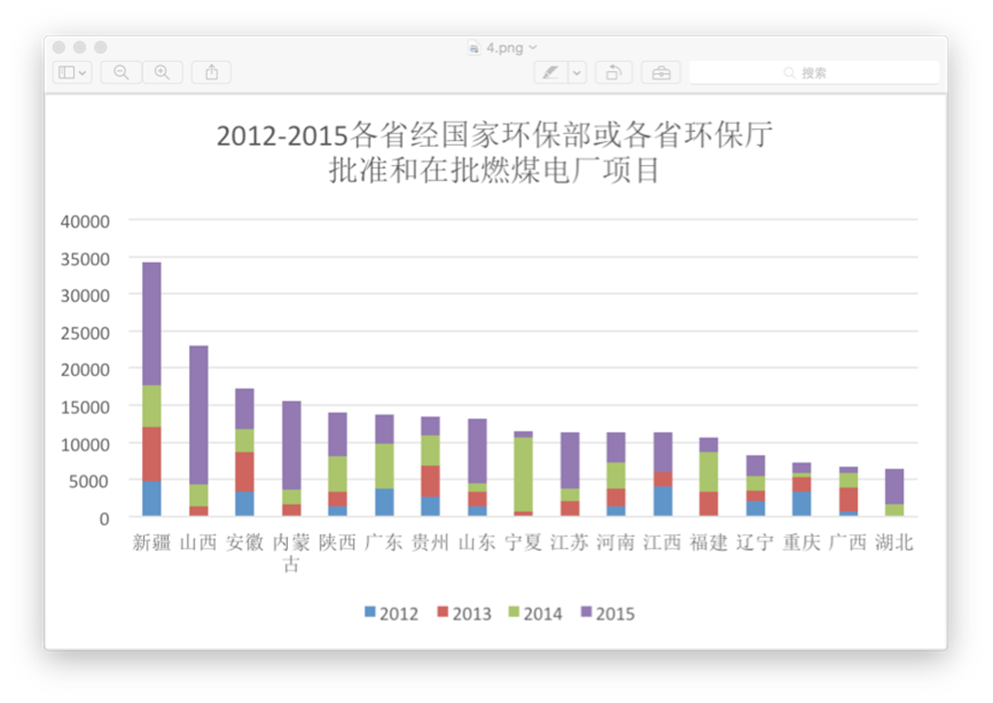Screen dimensions: 993x703
Task: Rotate the image with the rotate button
Action: pos(613,73)
